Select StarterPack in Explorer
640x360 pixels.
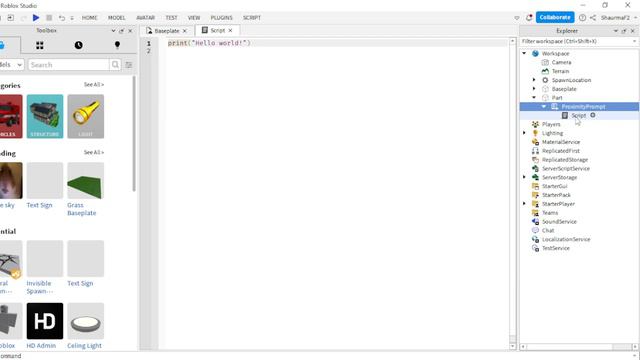tap(556, 195)
